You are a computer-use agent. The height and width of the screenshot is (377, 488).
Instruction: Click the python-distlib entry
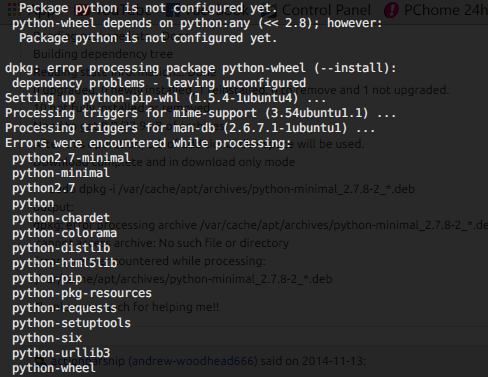pyautogui.click(x=61, y=248)
